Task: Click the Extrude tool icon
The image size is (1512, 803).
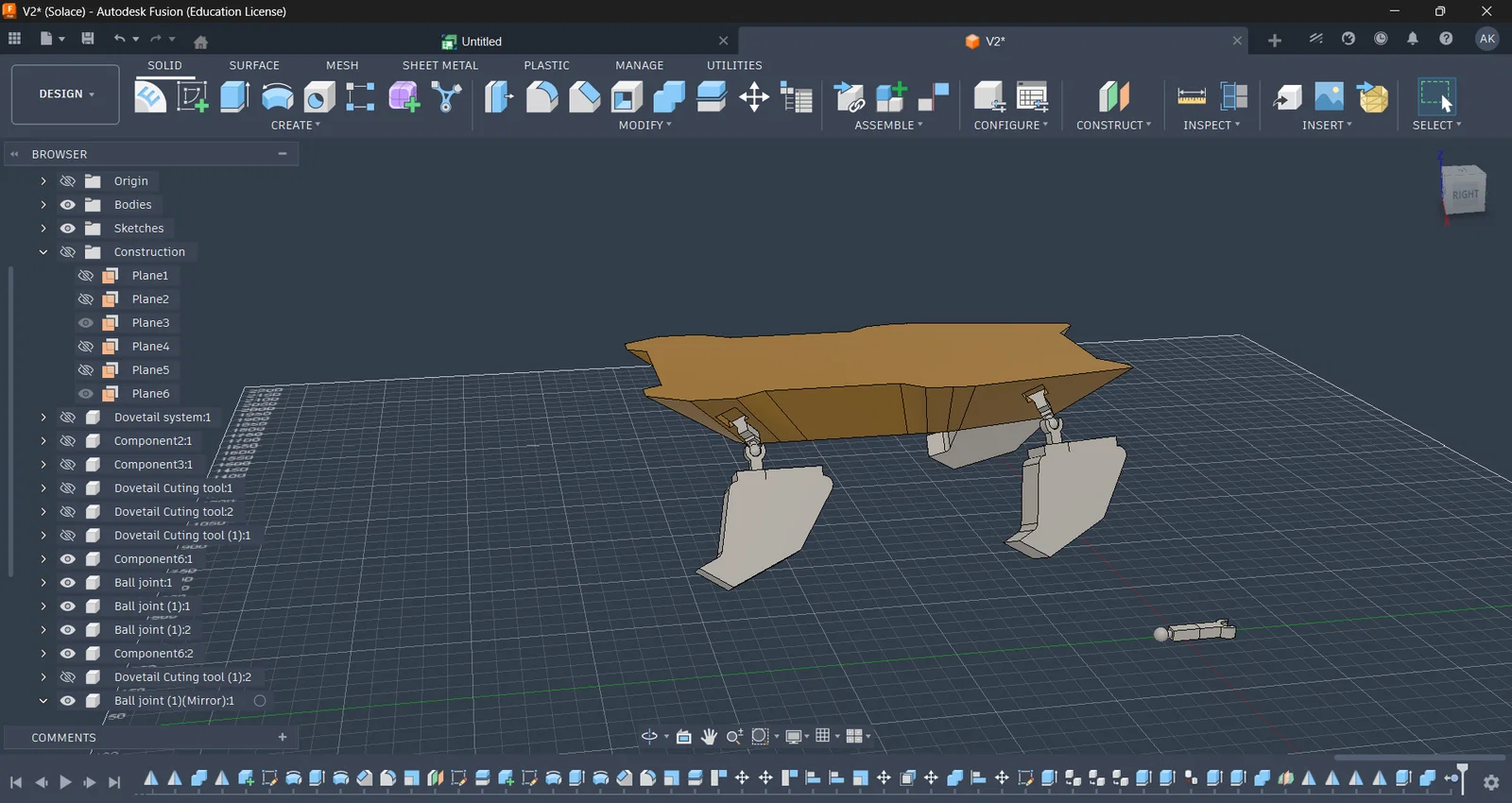Action: pos(234,96)
